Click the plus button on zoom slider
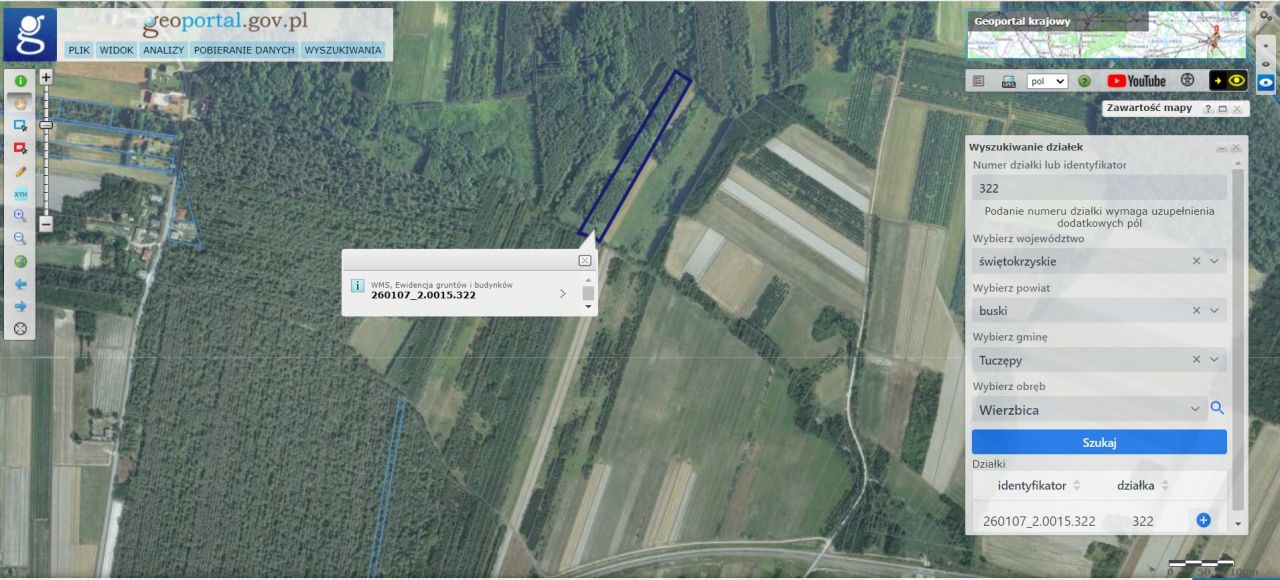 46,76
